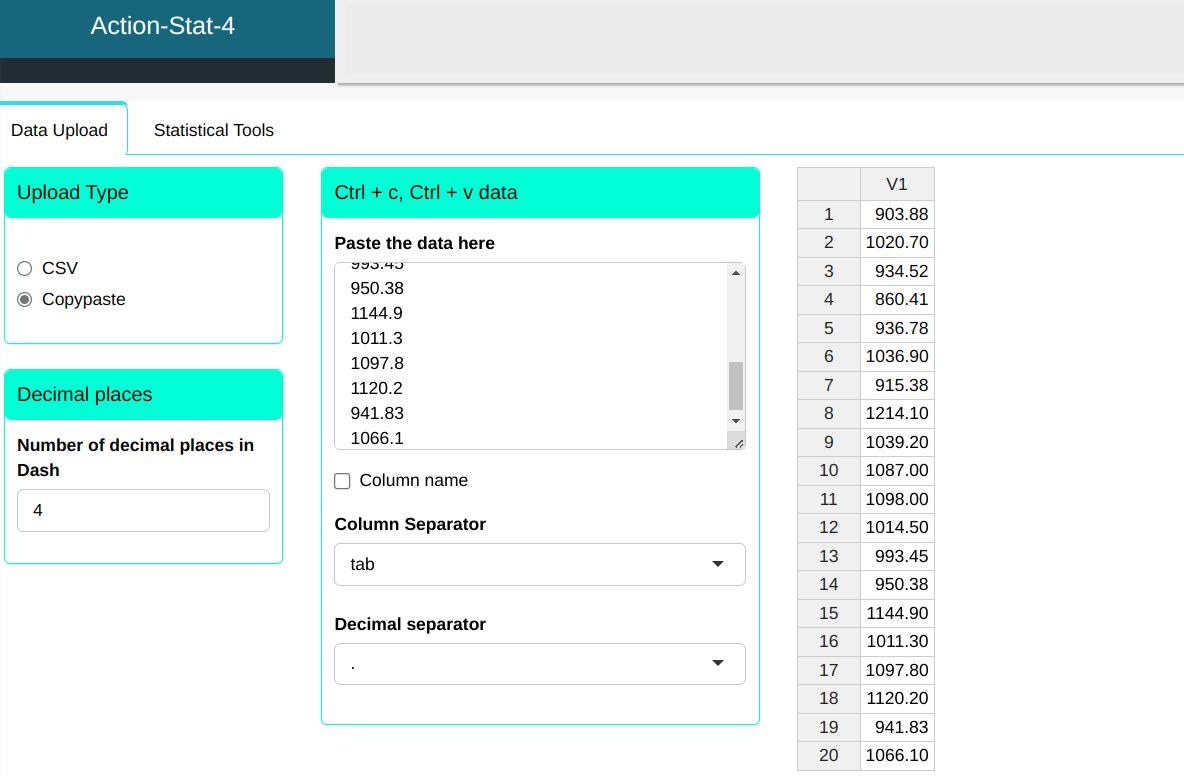Switch to the Statistical Tools tab
1184x776 pixels.
click(x=213, y=130)
